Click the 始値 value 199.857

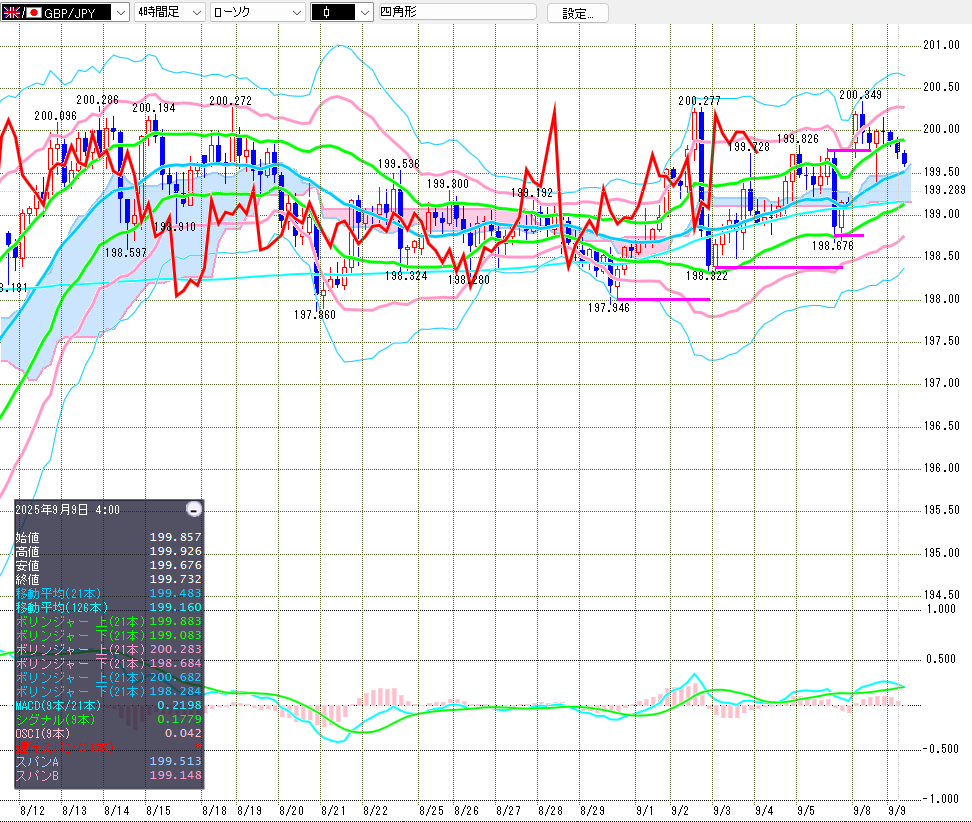(x=175, y=537)
